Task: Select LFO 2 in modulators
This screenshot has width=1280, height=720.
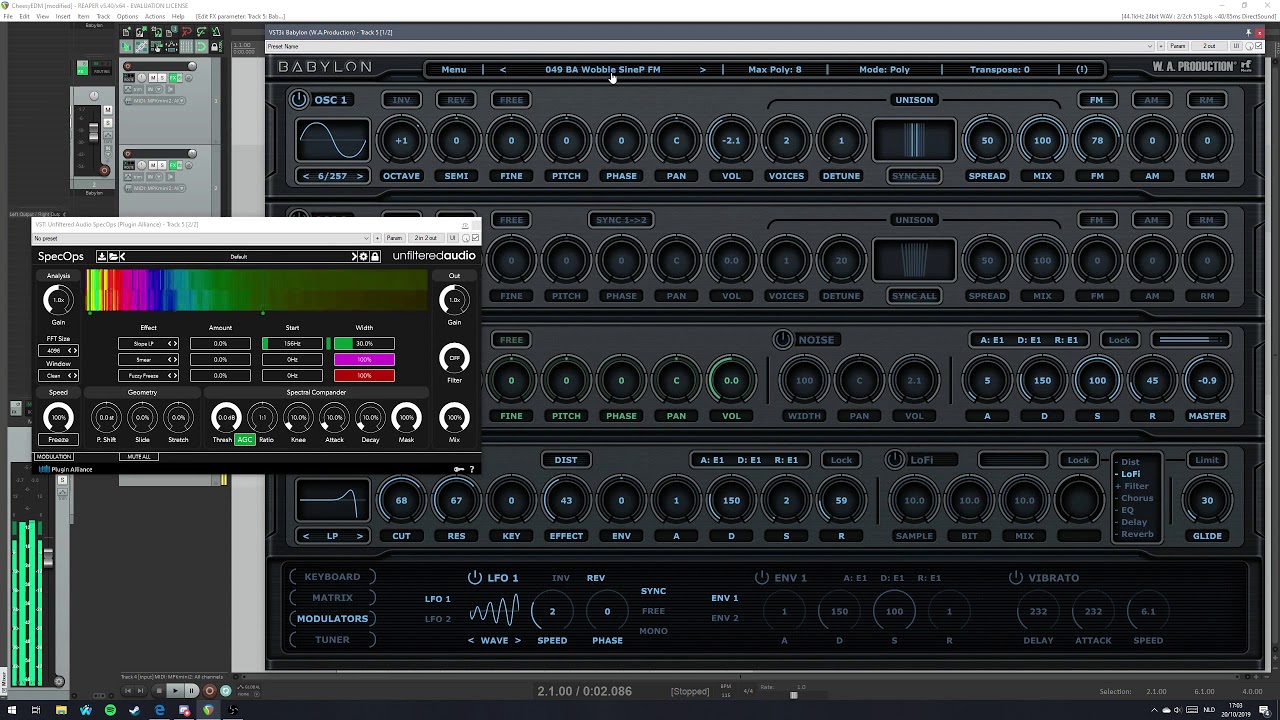Action: [438, 619]
